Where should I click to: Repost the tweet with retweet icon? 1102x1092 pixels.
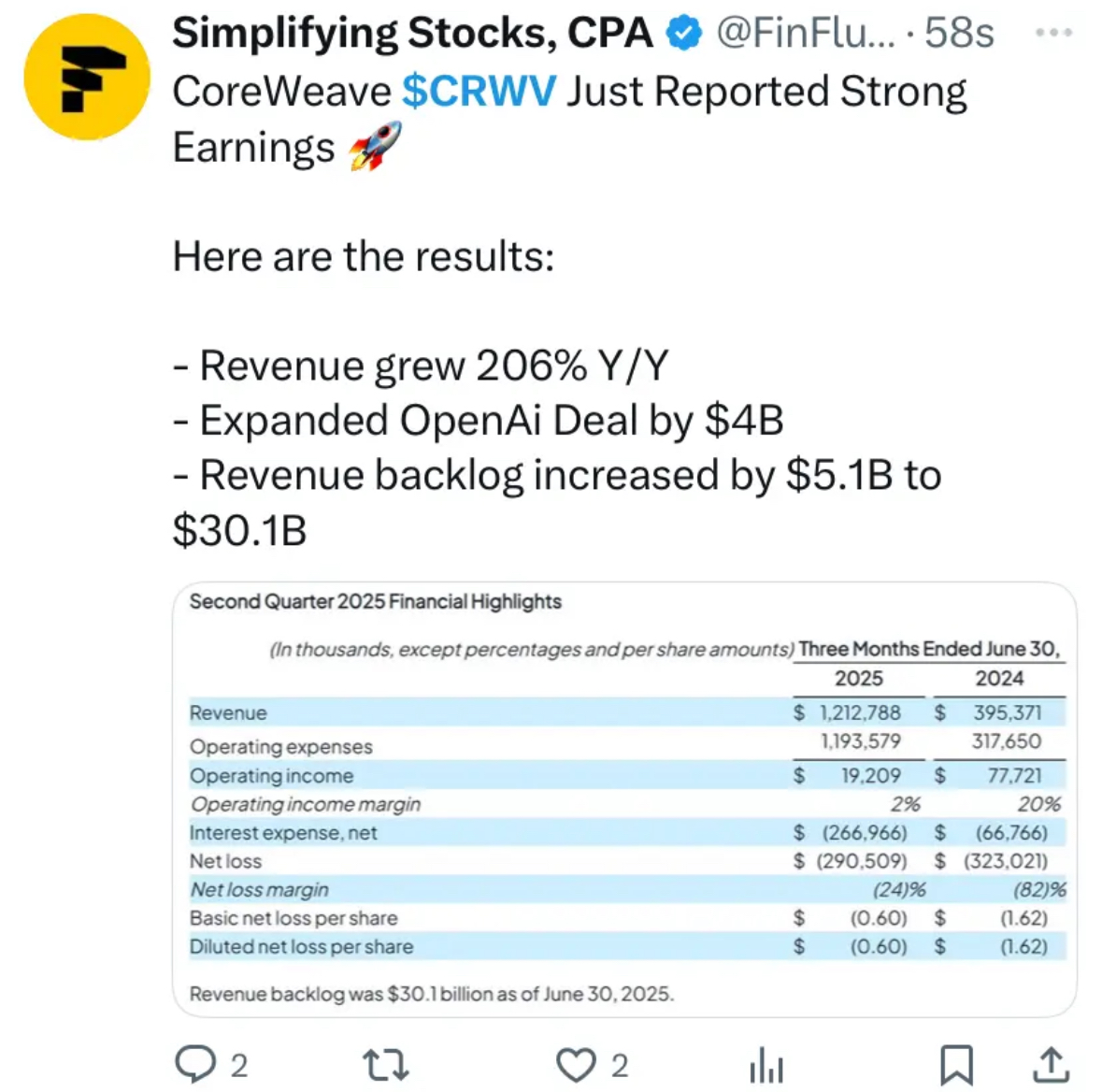point(386,1064)
